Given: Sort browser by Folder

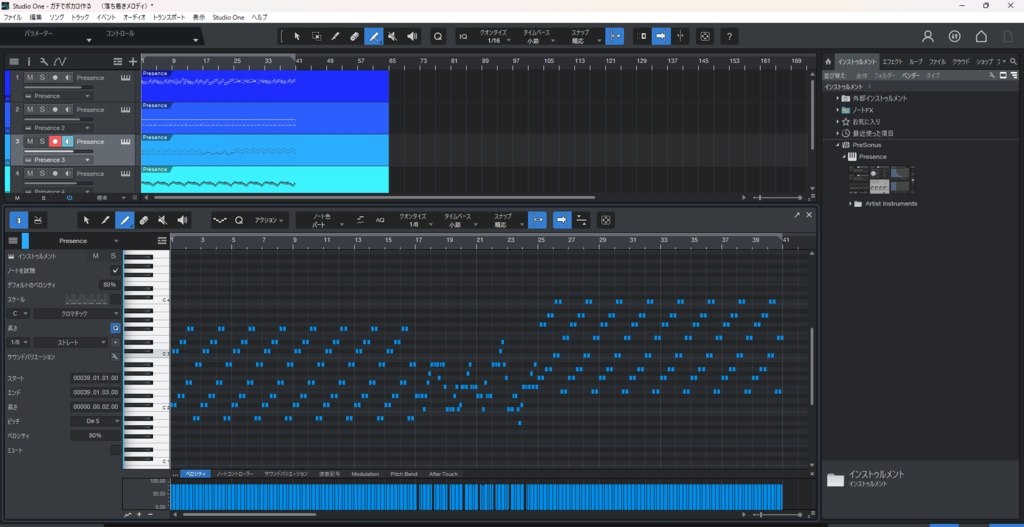Looking at the screenshot, I should click(885, 76).
